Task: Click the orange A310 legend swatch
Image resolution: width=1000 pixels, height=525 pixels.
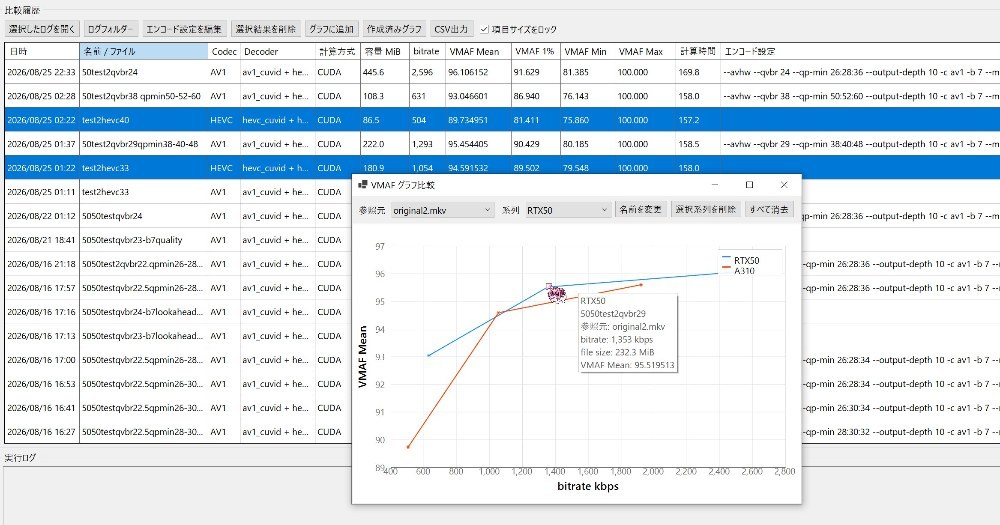Action: coord(726,268)
